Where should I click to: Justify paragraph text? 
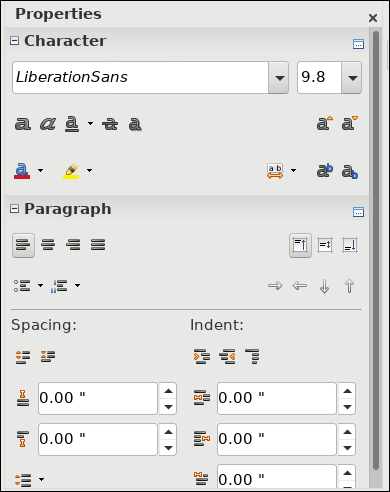[x=98, y=245]
